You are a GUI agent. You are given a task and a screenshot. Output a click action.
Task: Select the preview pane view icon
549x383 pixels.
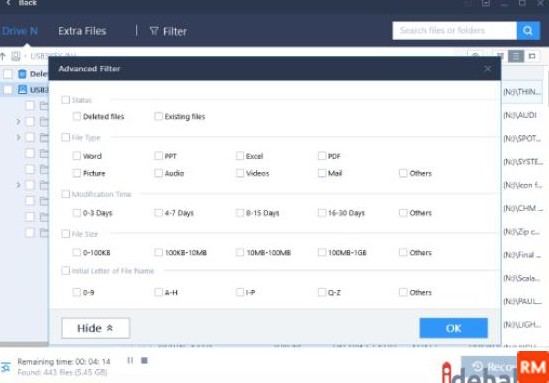[532, 56]
